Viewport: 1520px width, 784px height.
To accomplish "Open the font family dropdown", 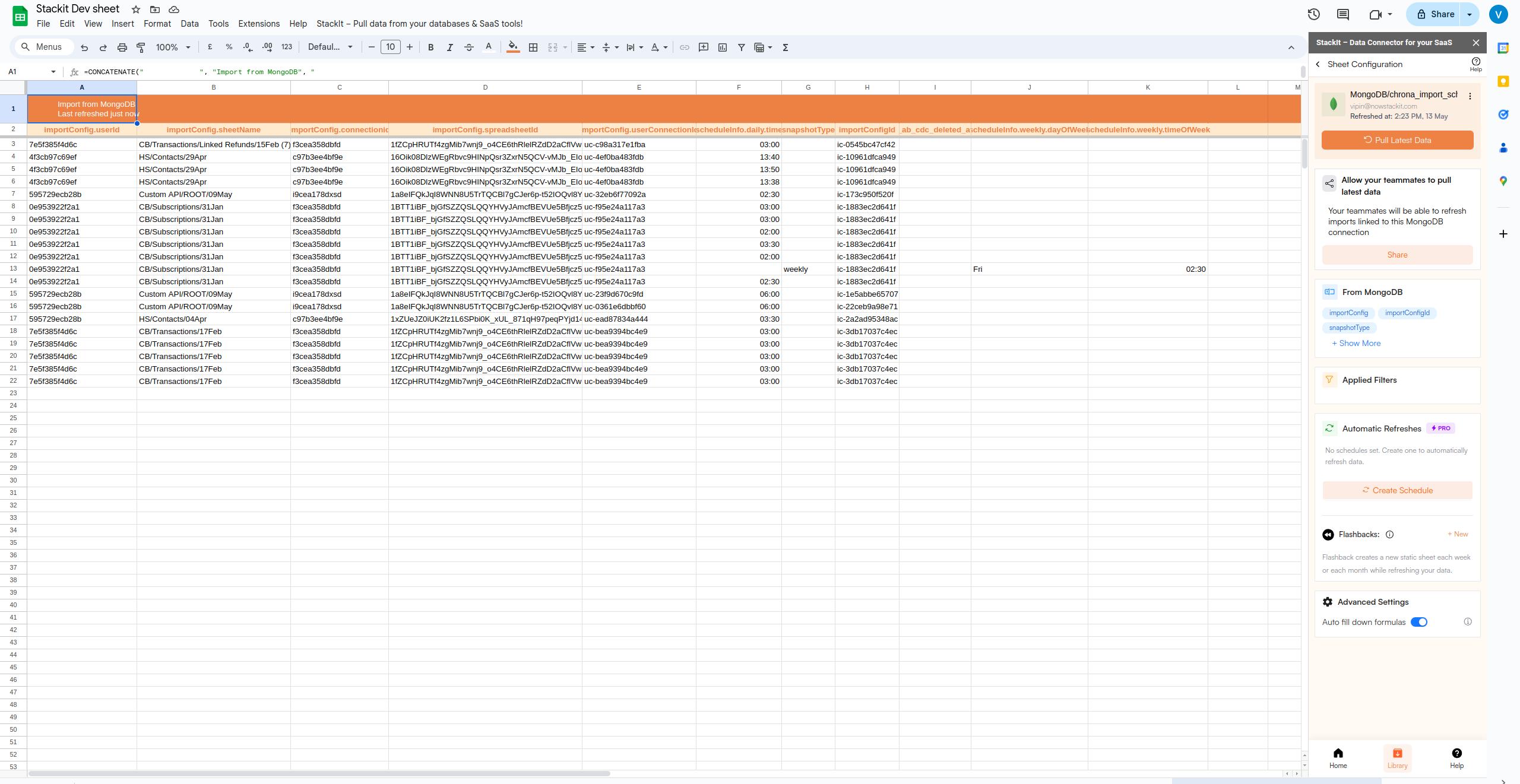I will click(x=330, y=47).
